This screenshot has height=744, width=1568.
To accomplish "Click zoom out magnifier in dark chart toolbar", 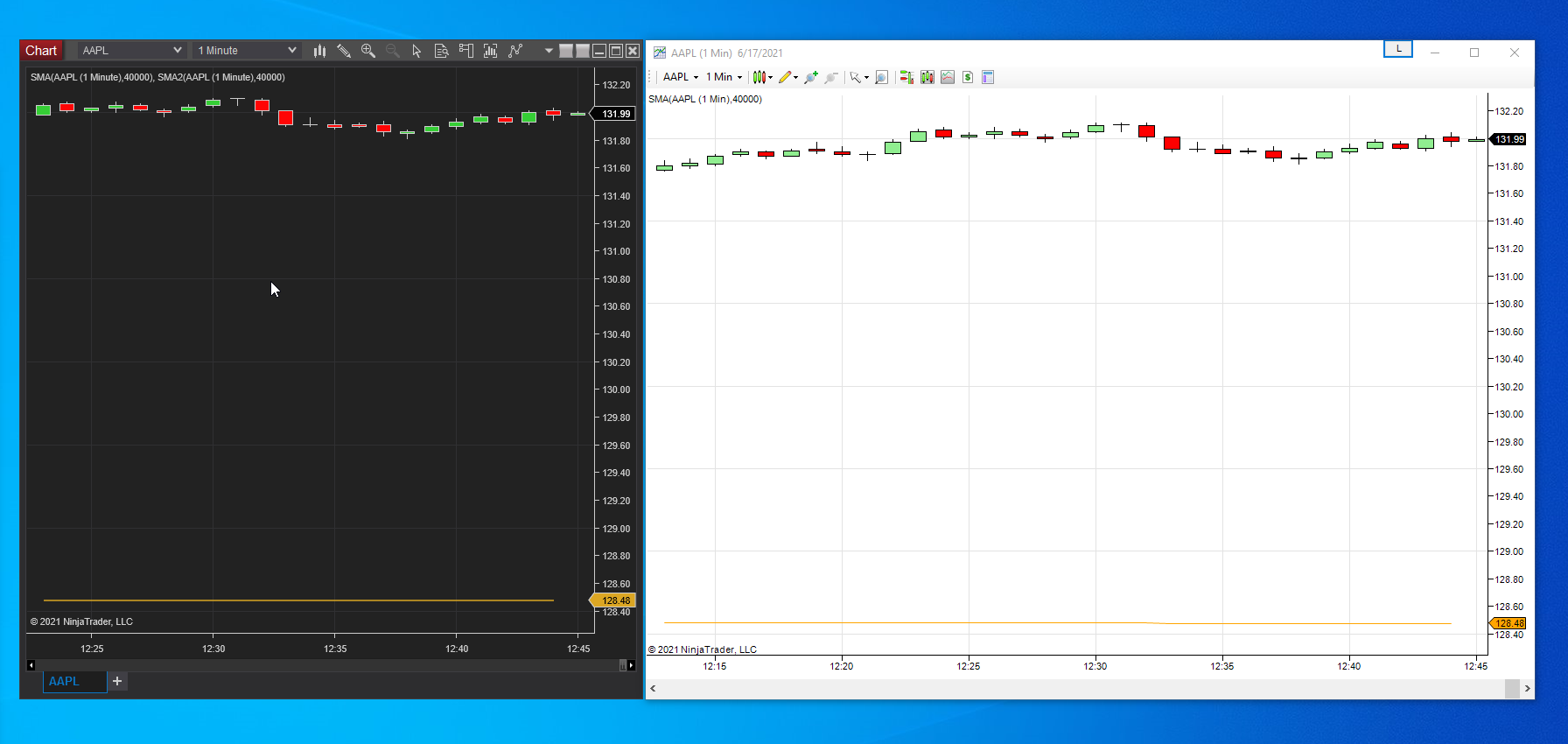I will pos(393,51).
